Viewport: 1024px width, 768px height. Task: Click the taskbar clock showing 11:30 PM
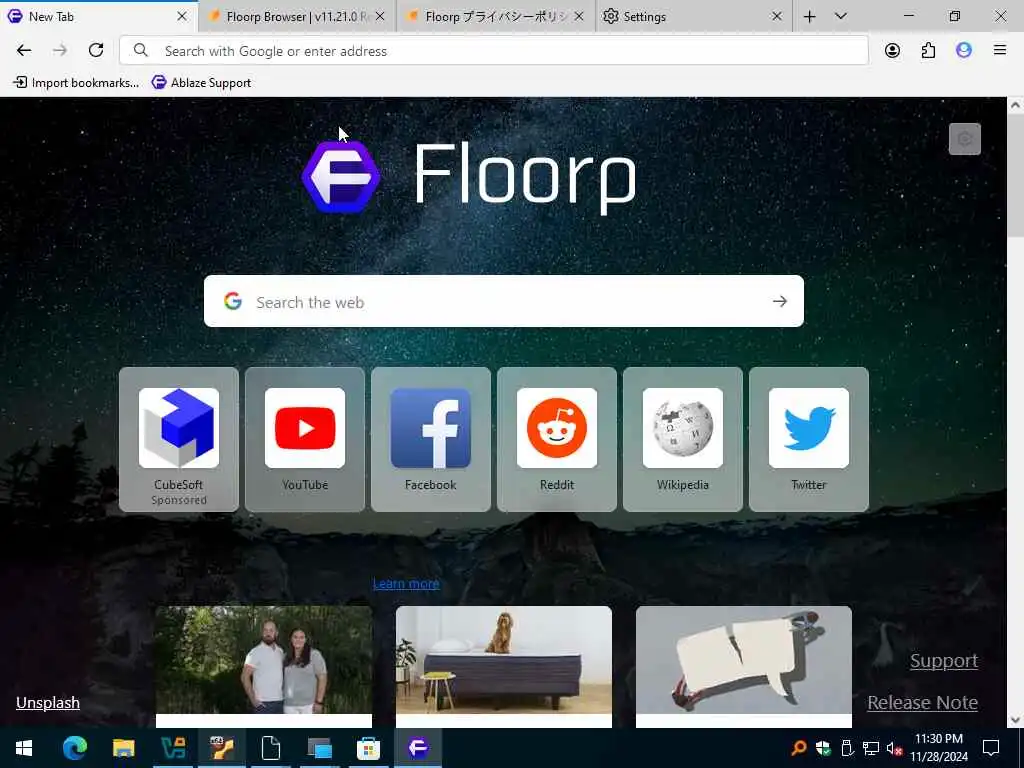pos(938,748)
